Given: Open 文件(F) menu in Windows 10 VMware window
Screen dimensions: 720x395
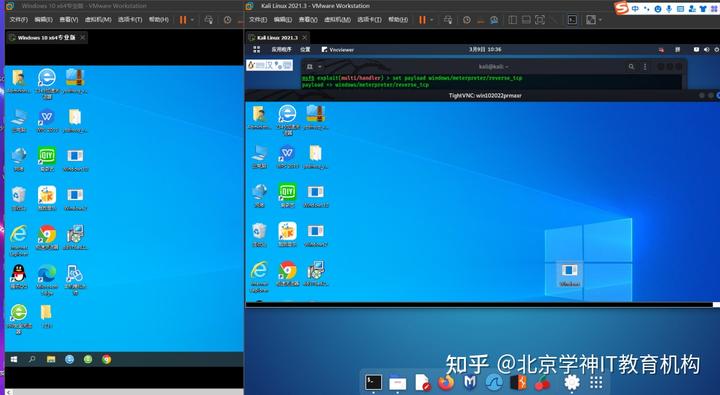Looking at the screenshot, I should [19, 20].
